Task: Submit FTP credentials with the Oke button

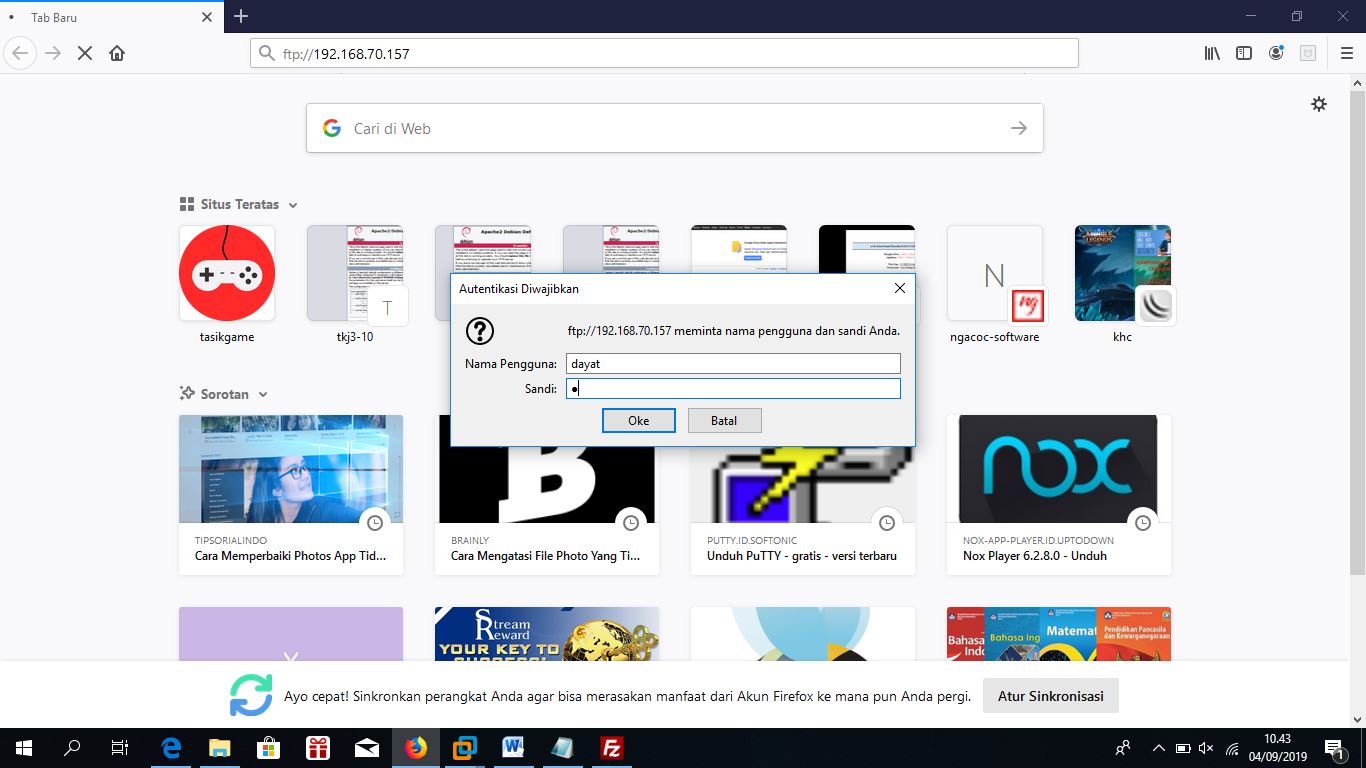Action: [x=638, y=420]
